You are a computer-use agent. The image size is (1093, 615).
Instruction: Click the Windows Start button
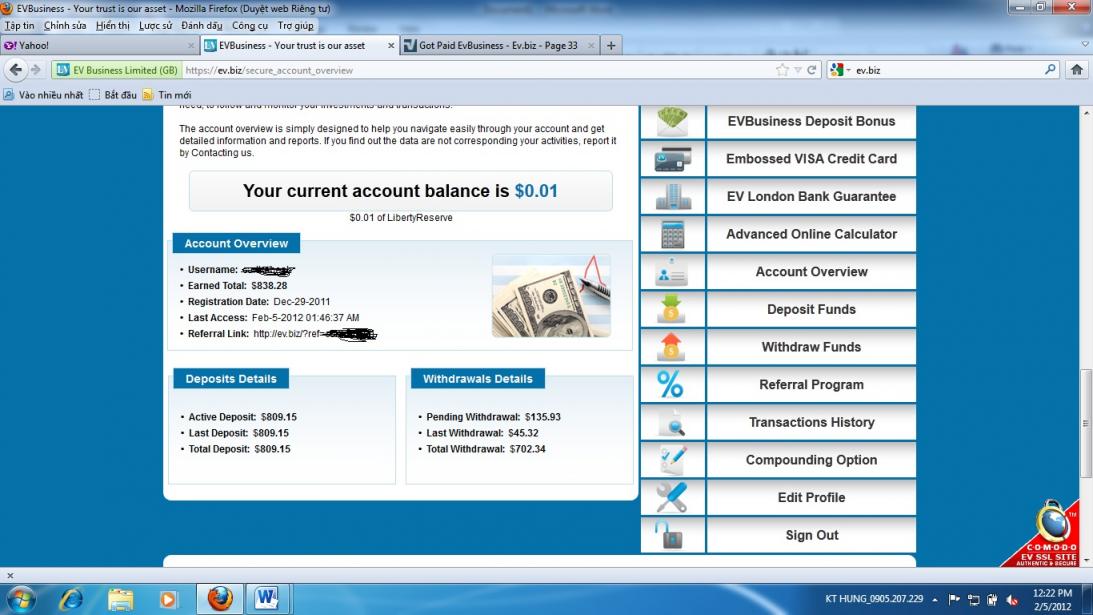point(20,599)
